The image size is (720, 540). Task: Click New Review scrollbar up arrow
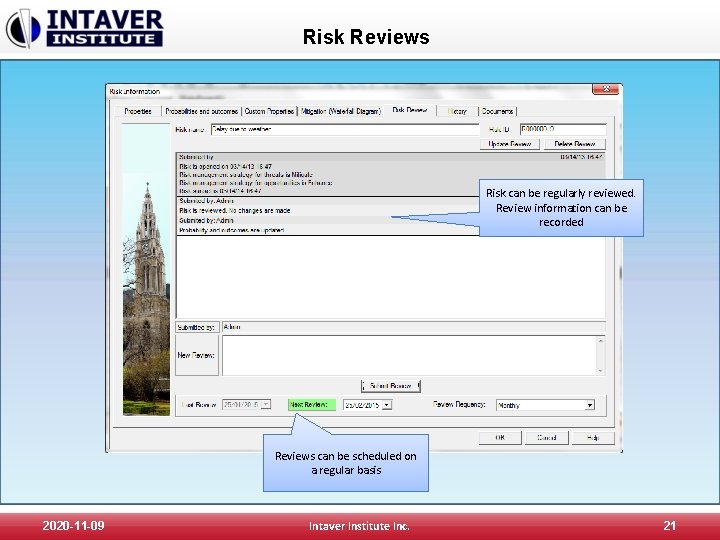tap(600, 341)
